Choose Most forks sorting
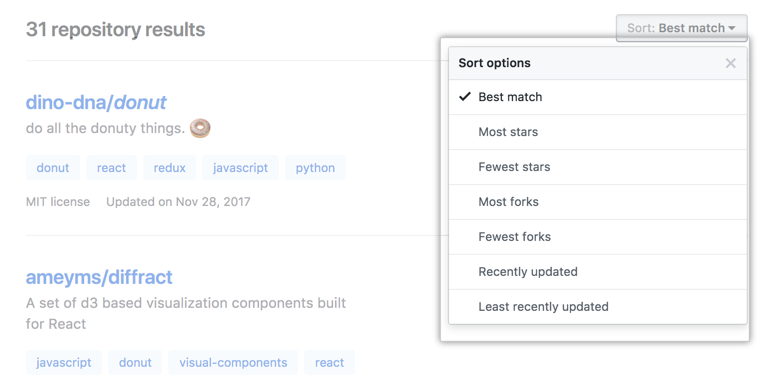The width and height of the screenshot is (775, 379). [598, 202]
